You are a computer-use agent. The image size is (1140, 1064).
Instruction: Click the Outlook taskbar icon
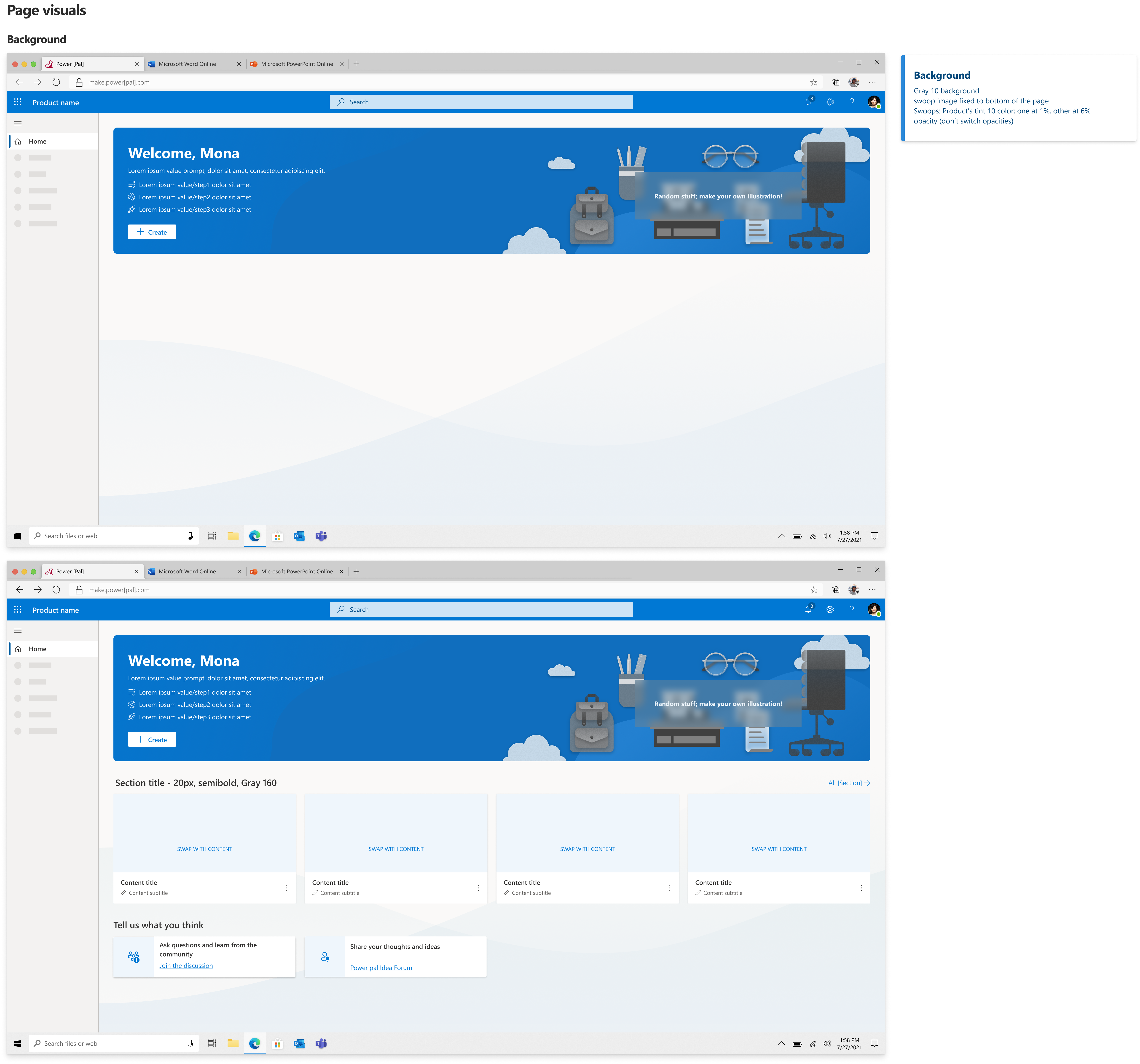(x=299, y=536)
